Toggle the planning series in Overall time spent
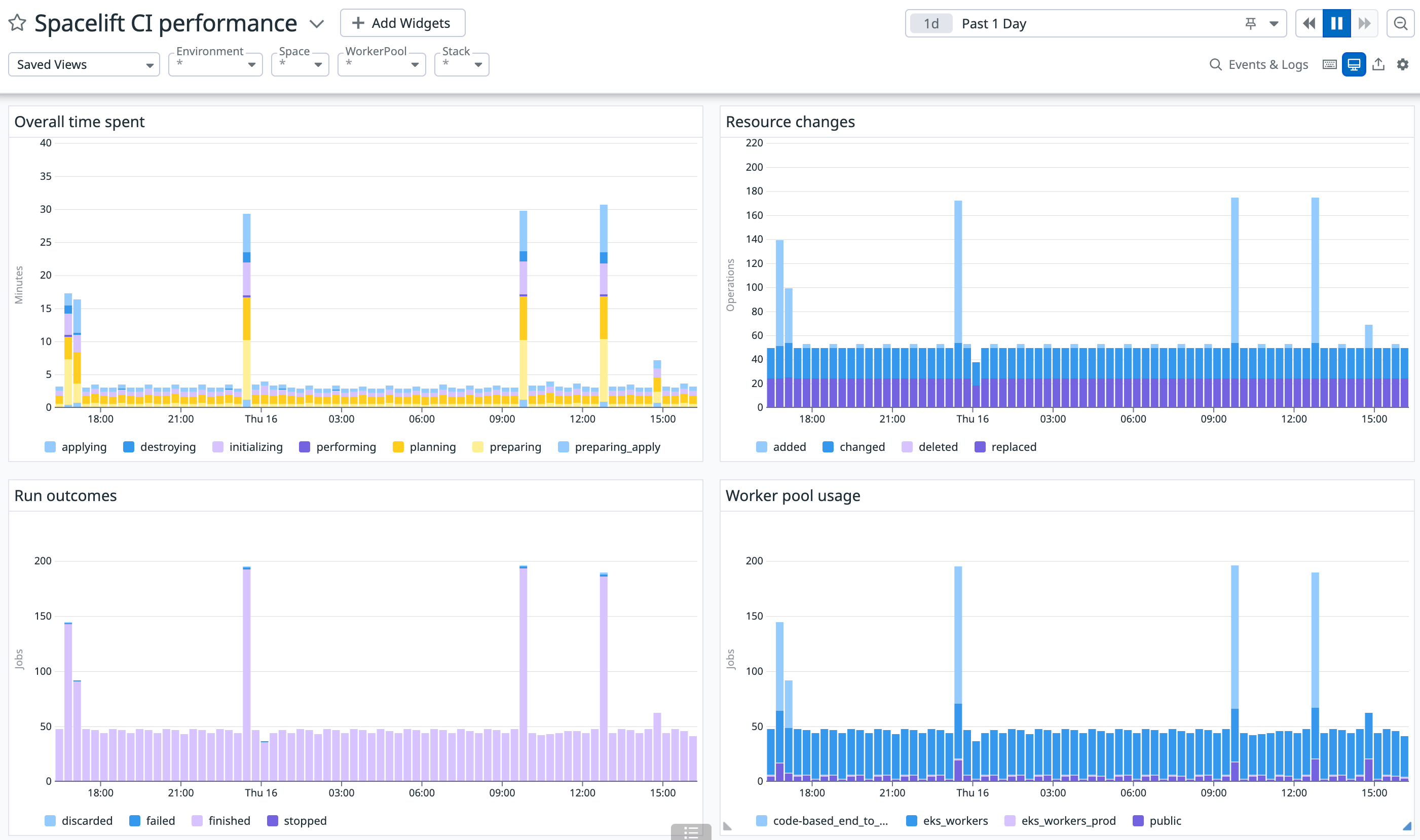Screen dimensions: 1420x840 tap(424, 447)
